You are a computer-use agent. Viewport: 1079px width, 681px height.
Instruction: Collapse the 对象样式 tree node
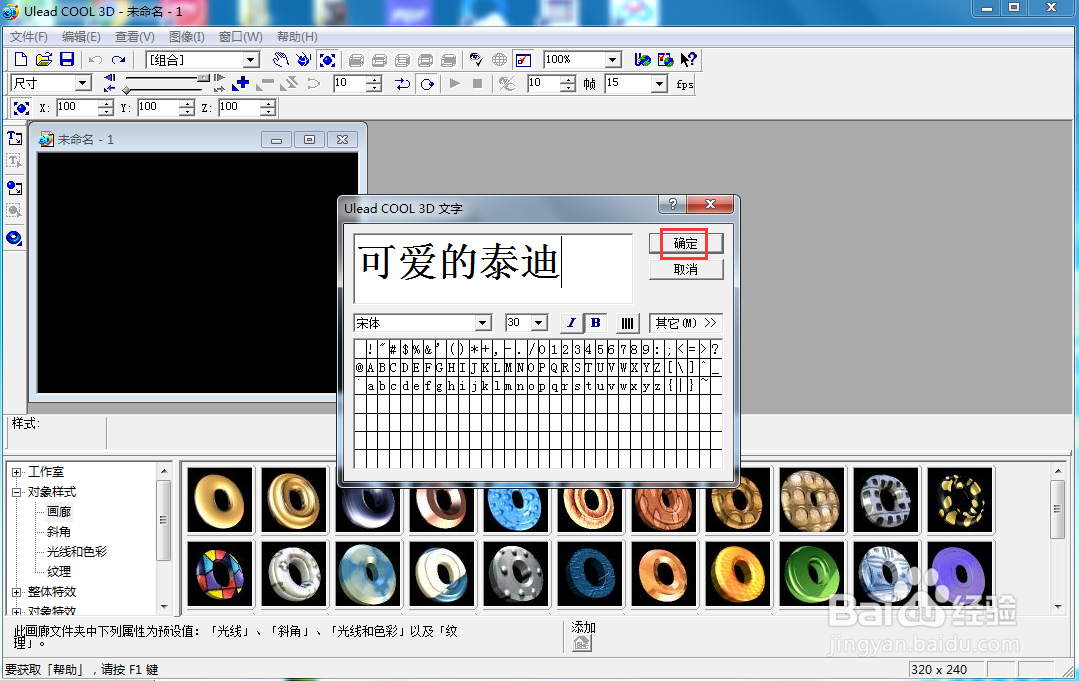point(17,492)
